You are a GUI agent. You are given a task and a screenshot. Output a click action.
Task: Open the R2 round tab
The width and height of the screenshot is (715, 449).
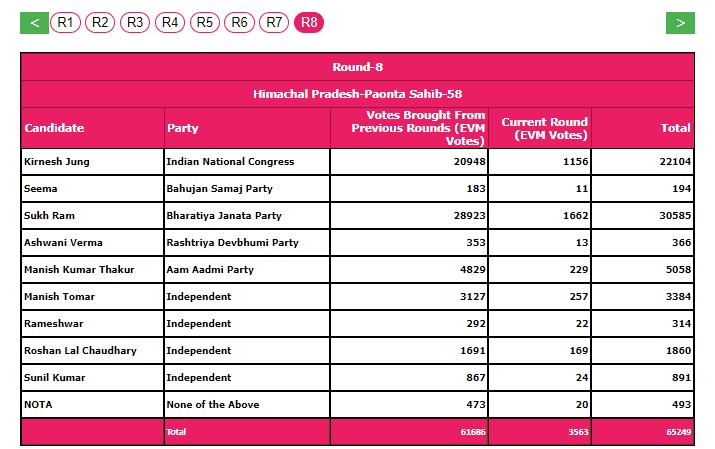(x=100, y=22)
